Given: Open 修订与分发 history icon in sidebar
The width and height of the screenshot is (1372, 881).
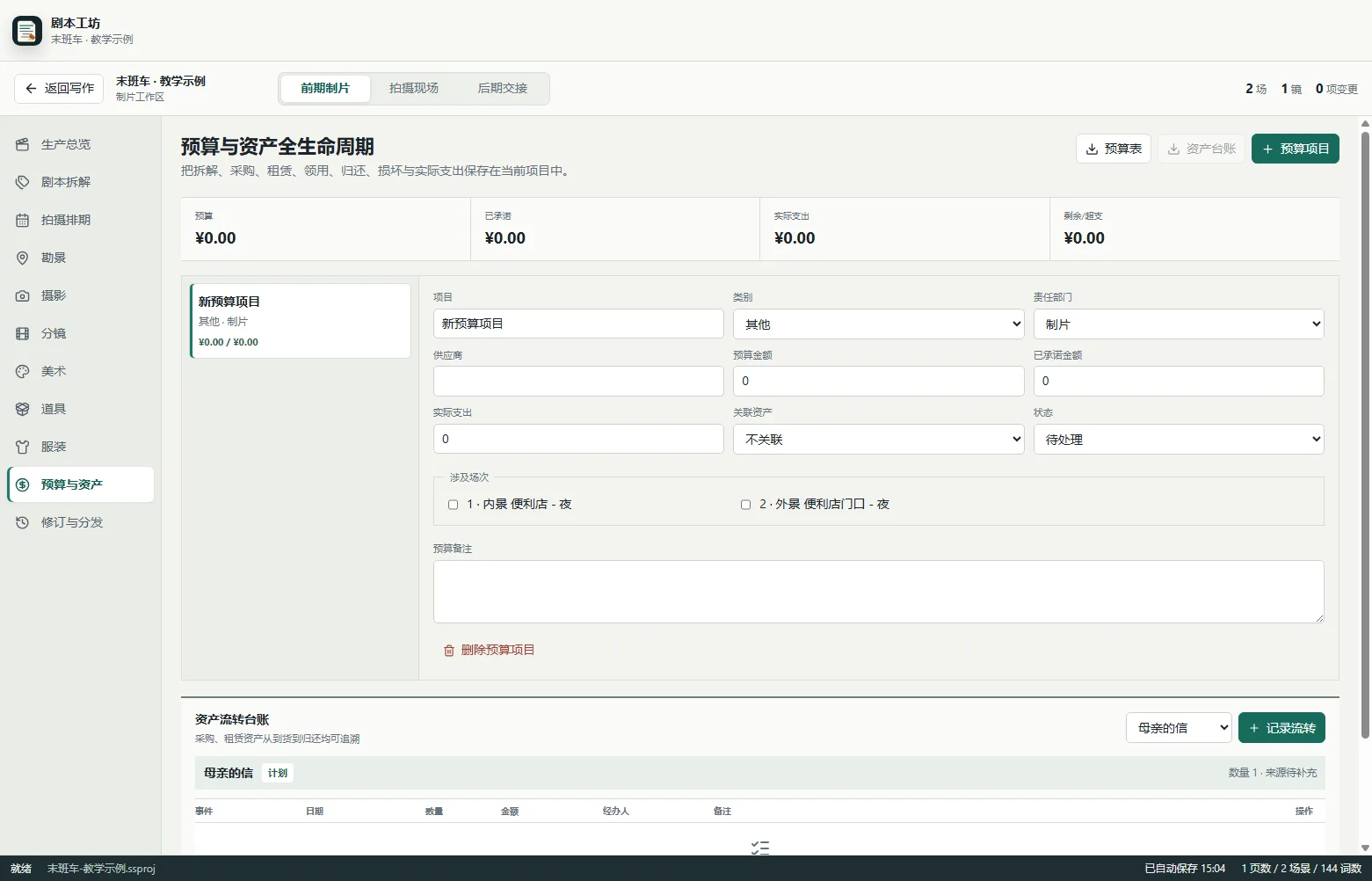Looking at the screenshot, I should click(x=23, y=522).
